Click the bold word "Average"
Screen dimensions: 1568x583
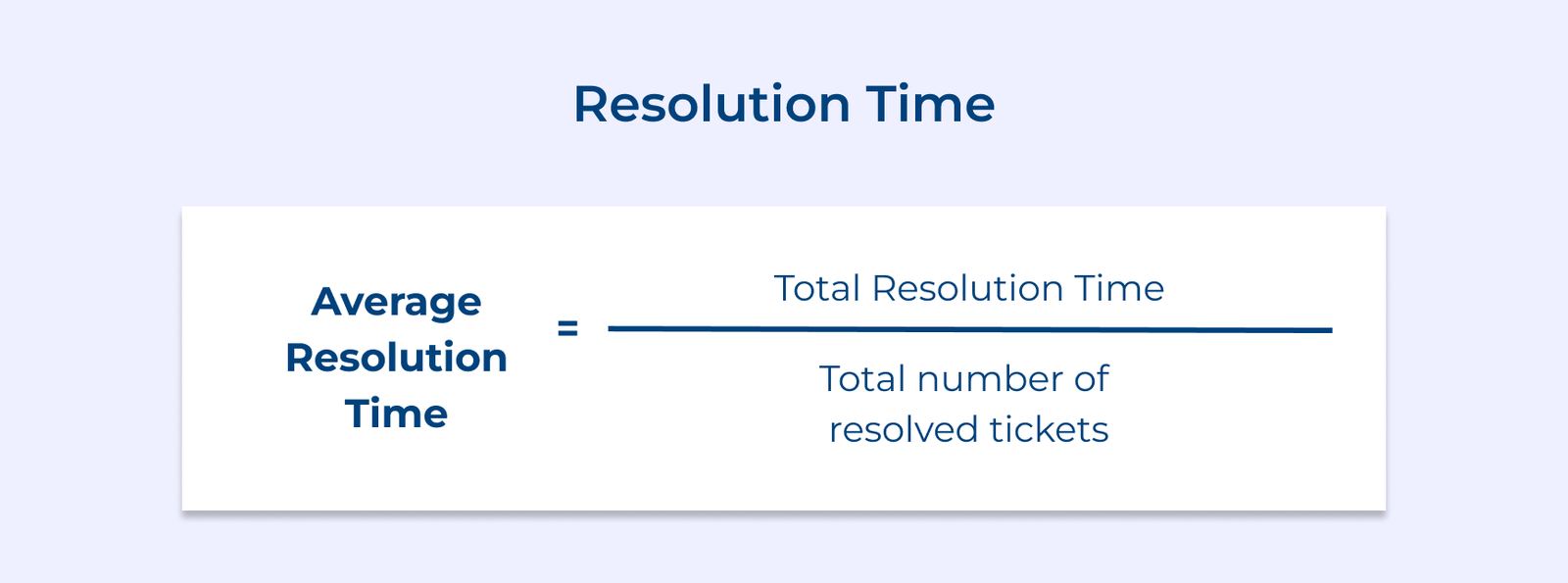coord(396,302)
